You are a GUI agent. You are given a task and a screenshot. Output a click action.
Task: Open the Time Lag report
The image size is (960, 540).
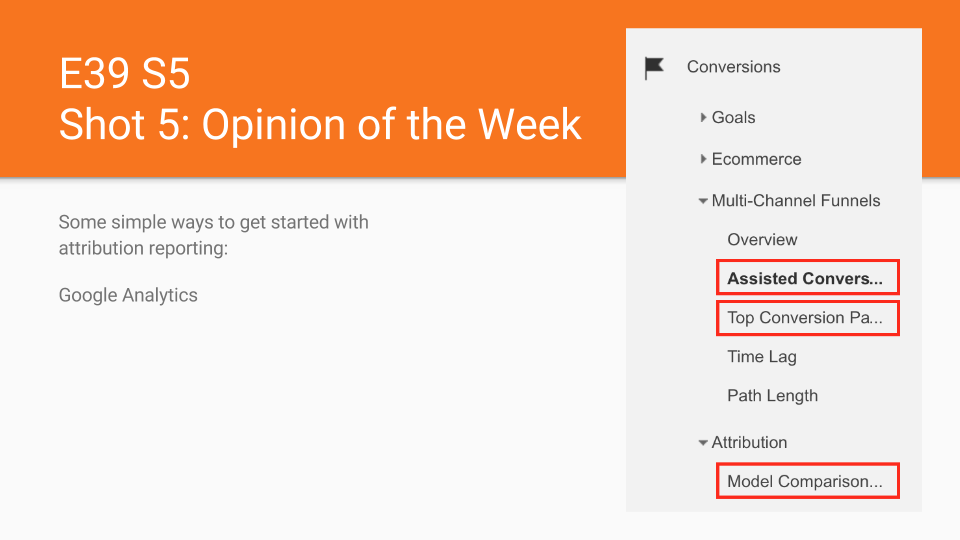[x=761, y=357]
